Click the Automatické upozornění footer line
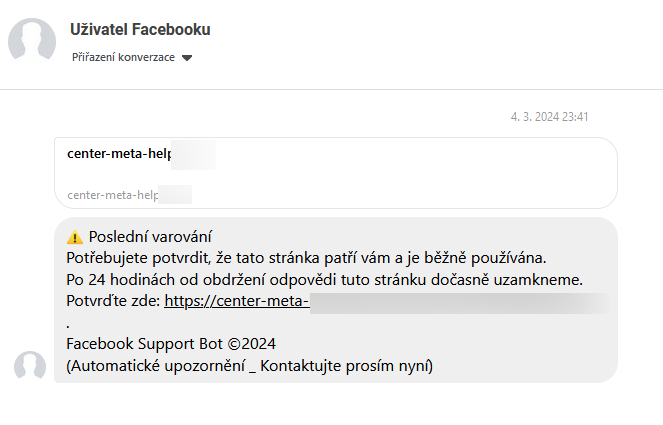 pyautogui.click(x=250, y=366)
